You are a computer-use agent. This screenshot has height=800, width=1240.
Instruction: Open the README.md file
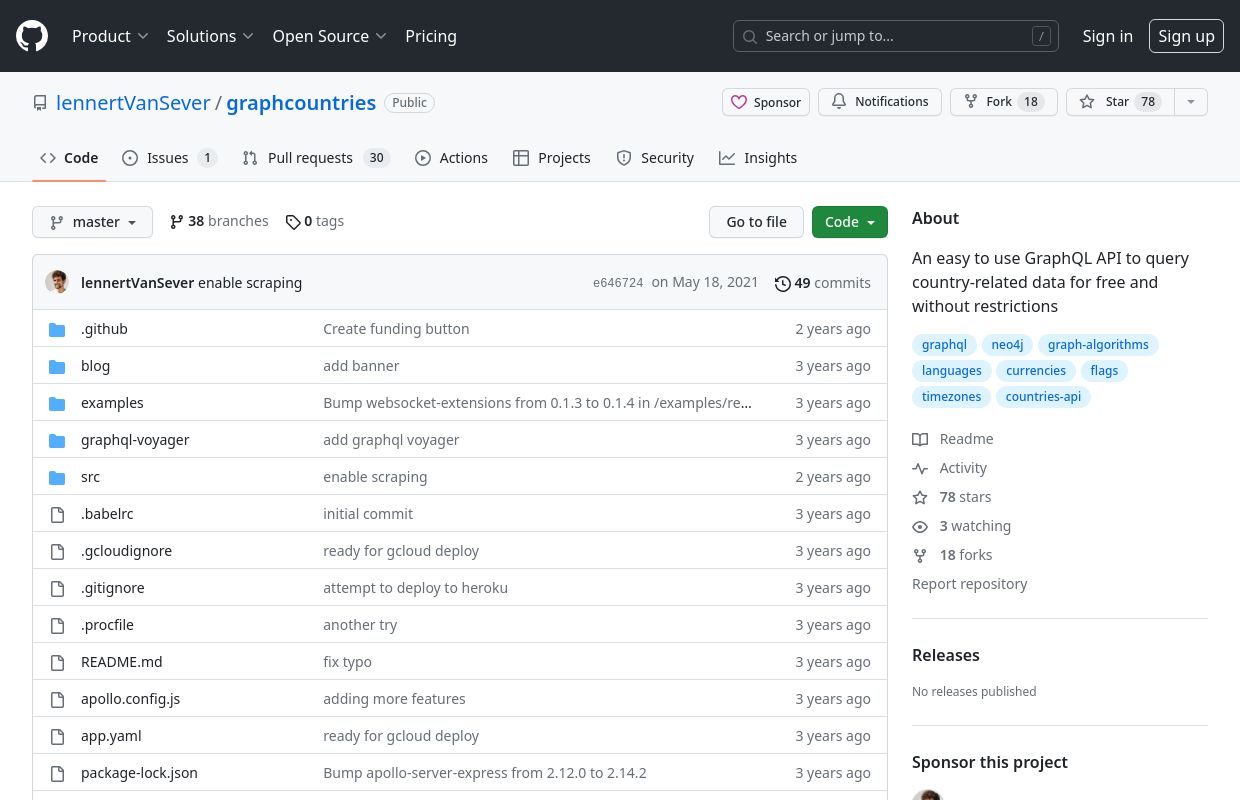click(x=121, y=662)
